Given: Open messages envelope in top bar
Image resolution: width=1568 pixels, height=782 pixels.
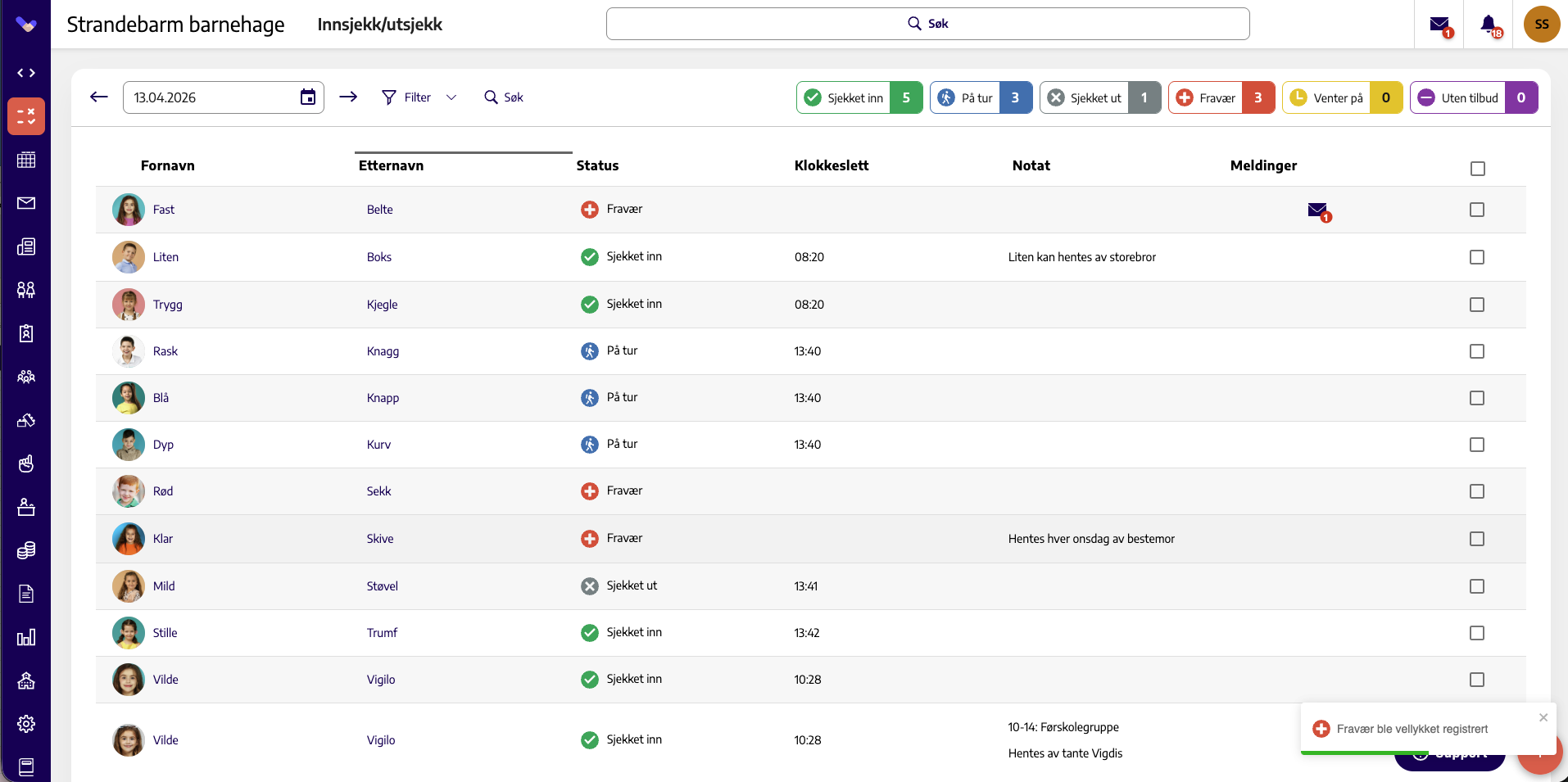Looking at the screenshot, I should pos(1440,25).
